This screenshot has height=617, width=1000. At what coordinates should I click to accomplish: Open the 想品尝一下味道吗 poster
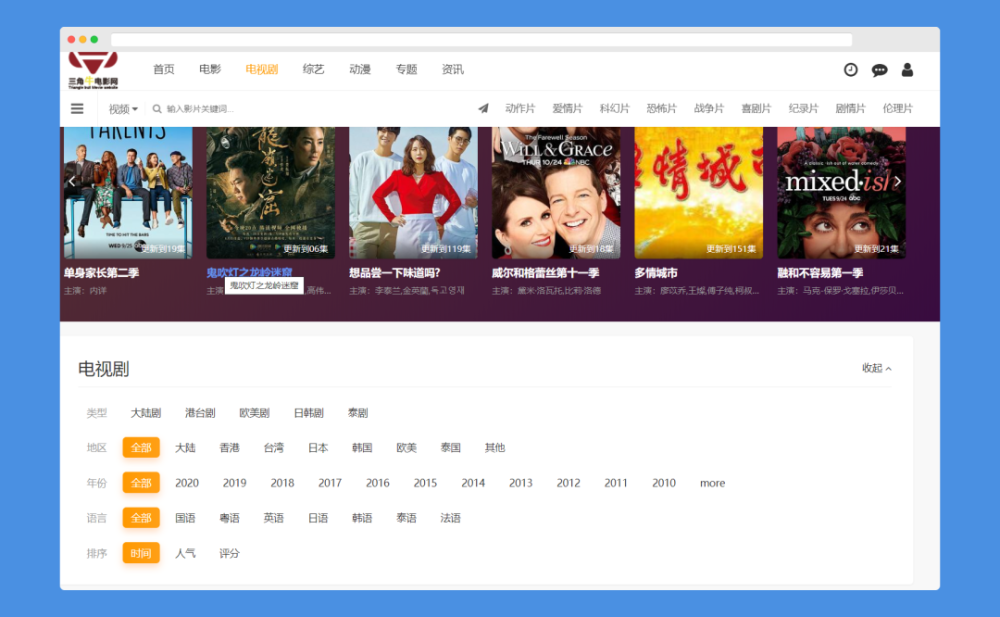pyautogui.click(x=413, y=193)
